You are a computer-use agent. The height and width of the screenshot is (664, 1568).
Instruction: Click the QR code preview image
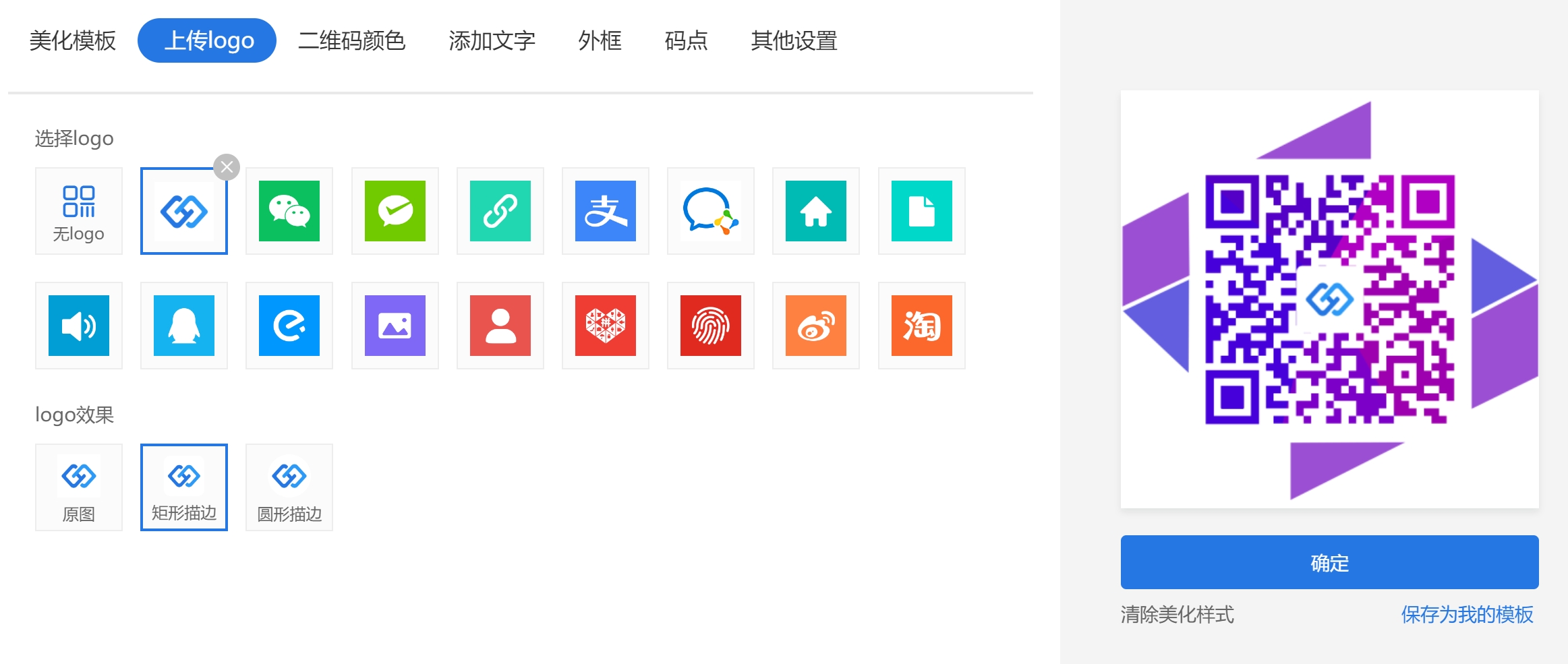pos(1329,299)
